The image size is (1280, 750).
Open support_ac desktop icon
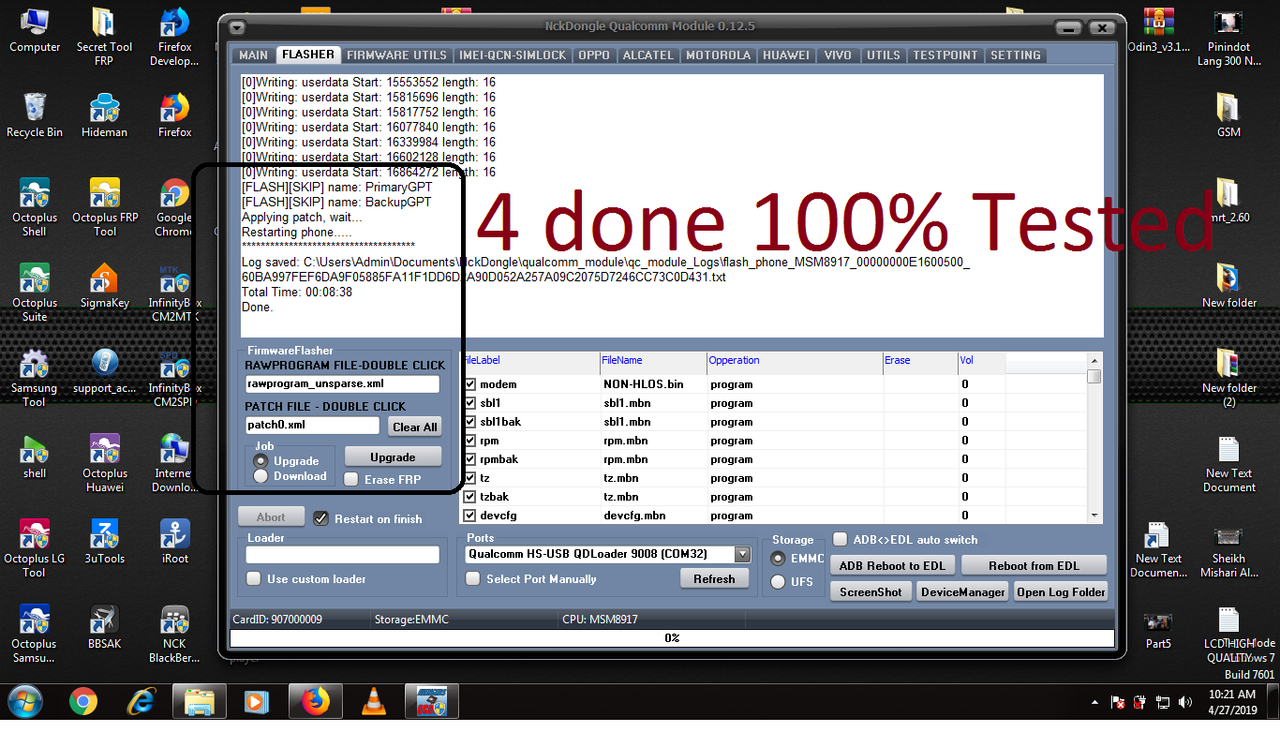[104, 371]
